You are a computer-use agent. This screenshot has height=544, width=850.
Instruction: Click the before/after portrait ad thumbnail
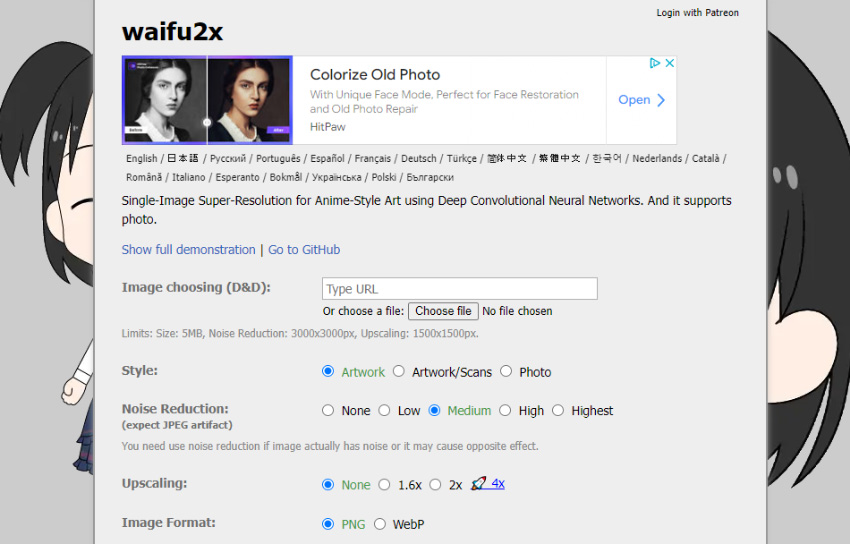click(x=207, y=100)
